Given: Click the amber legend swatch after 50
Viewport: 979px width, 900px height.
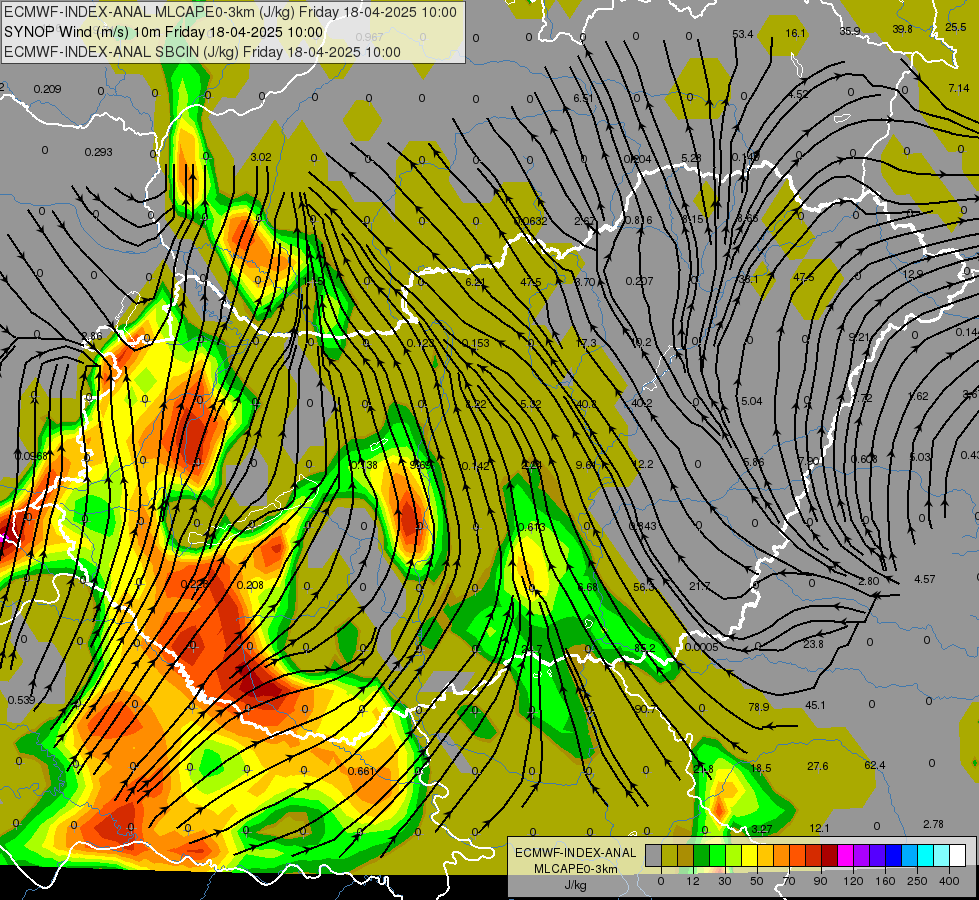Looking at the screenshot, I should (x=766, y=855).
